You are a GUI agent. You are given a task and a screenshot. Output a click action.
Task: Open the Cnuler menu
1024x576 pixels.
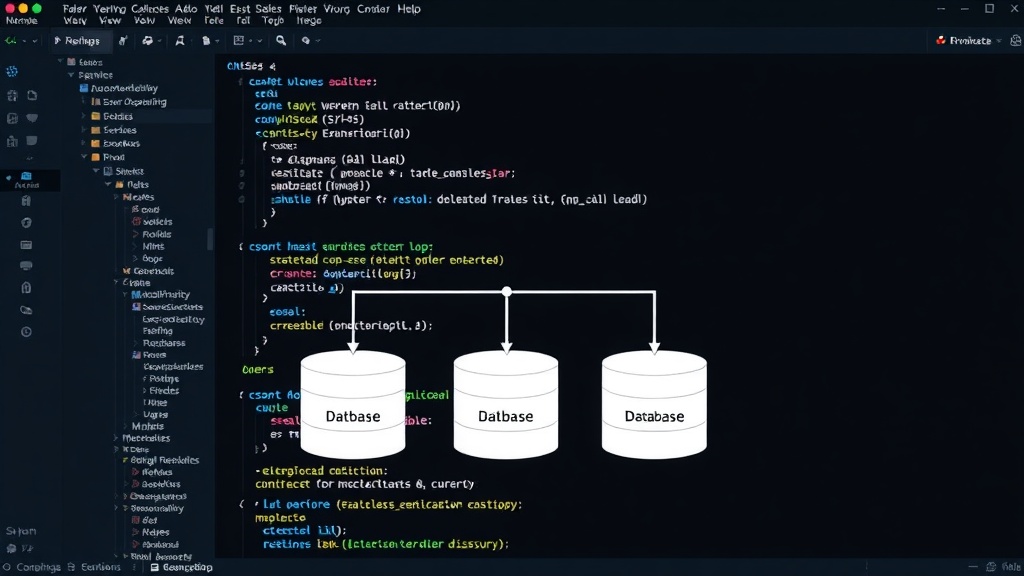pyautogui.click(x=373, y=9)
